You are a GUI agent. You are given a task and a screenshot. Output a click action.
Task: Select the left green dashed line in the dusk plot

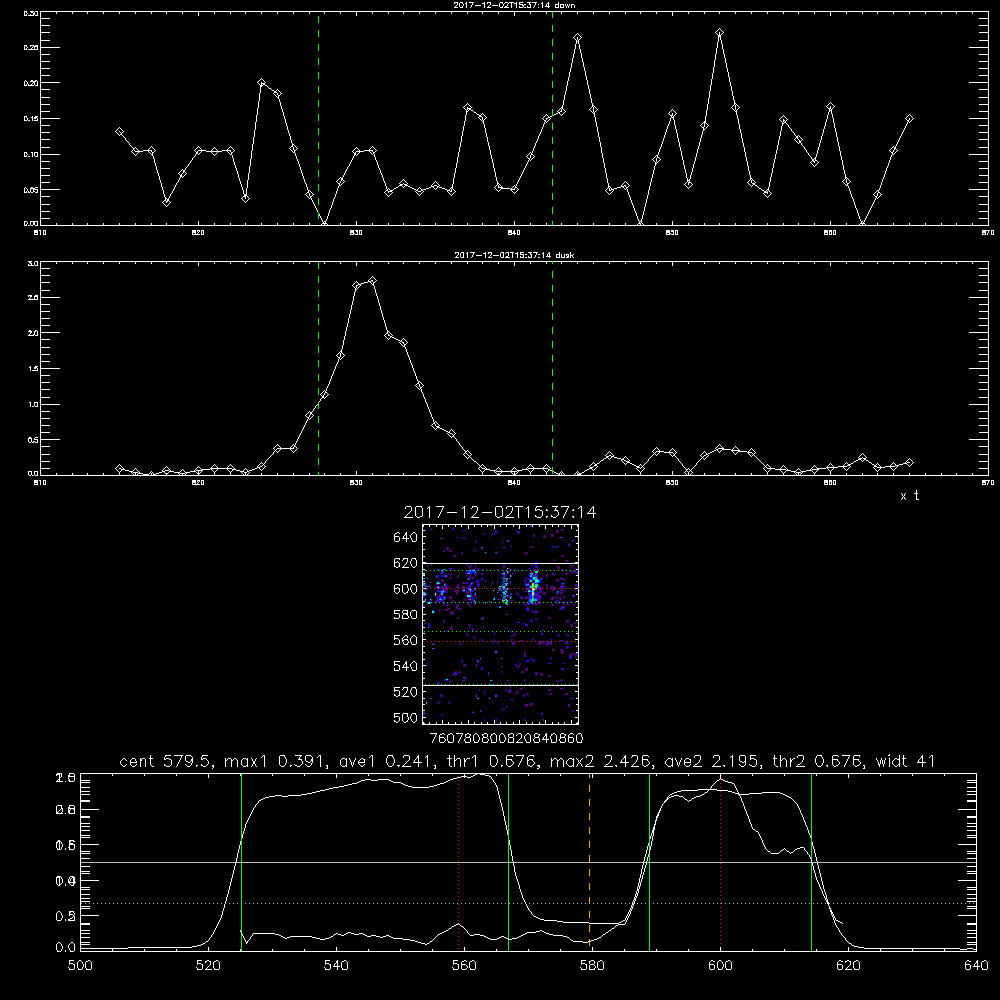(318, 369)
